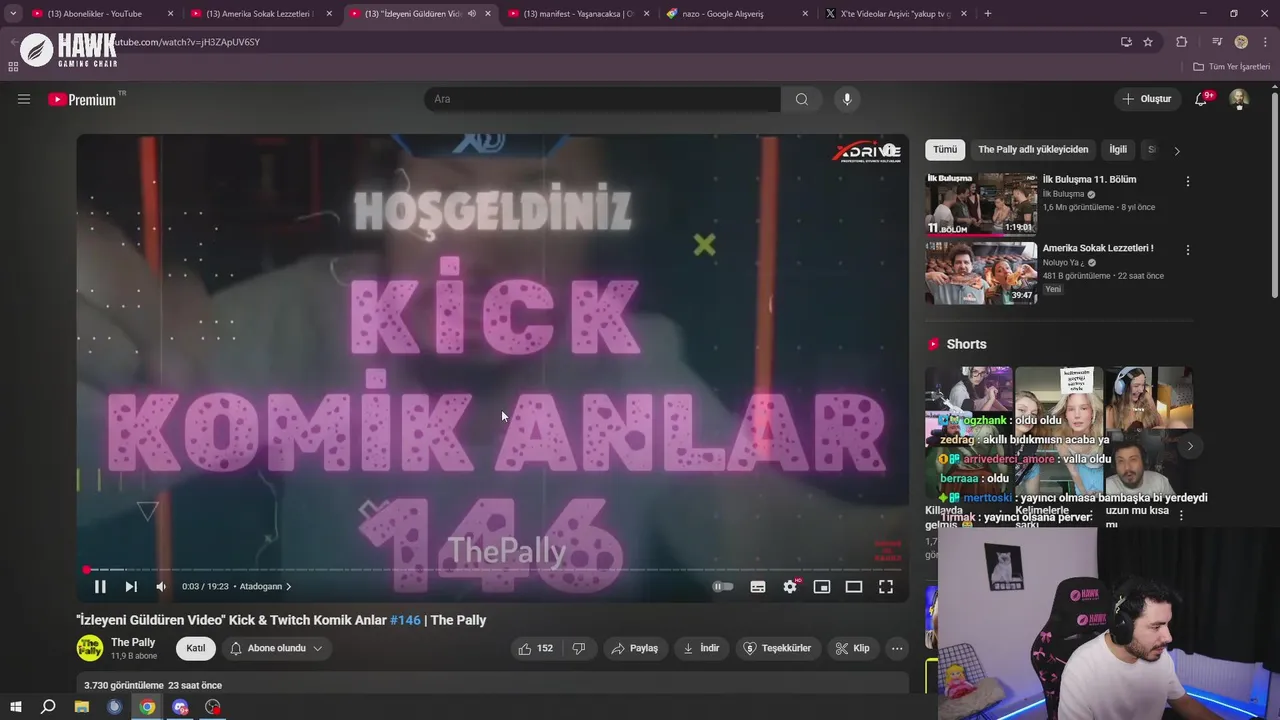Click the Oluştur create button

pyautogui.click(x=1146, y=99)
